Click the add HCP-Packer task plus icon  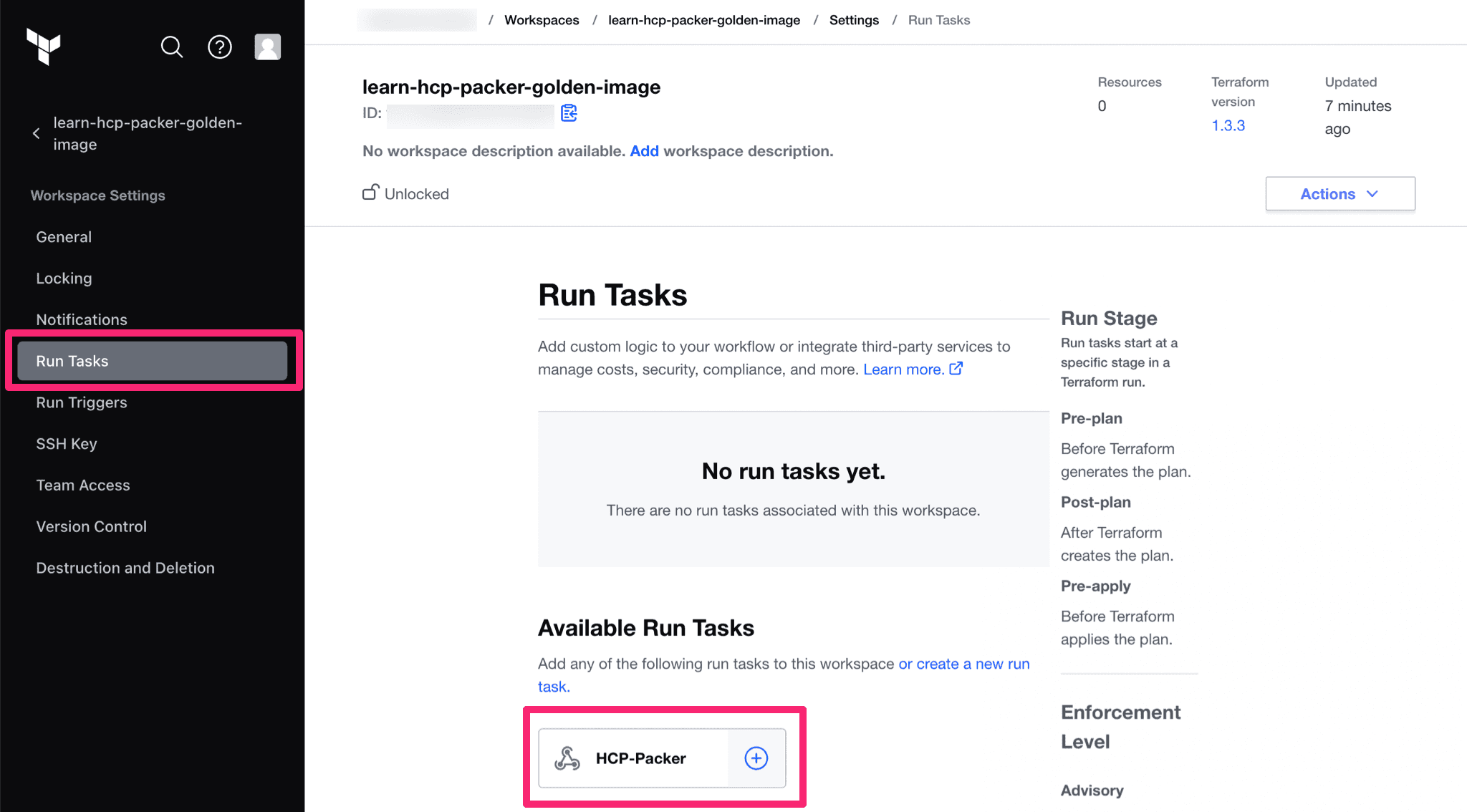[x=756, y=758]
